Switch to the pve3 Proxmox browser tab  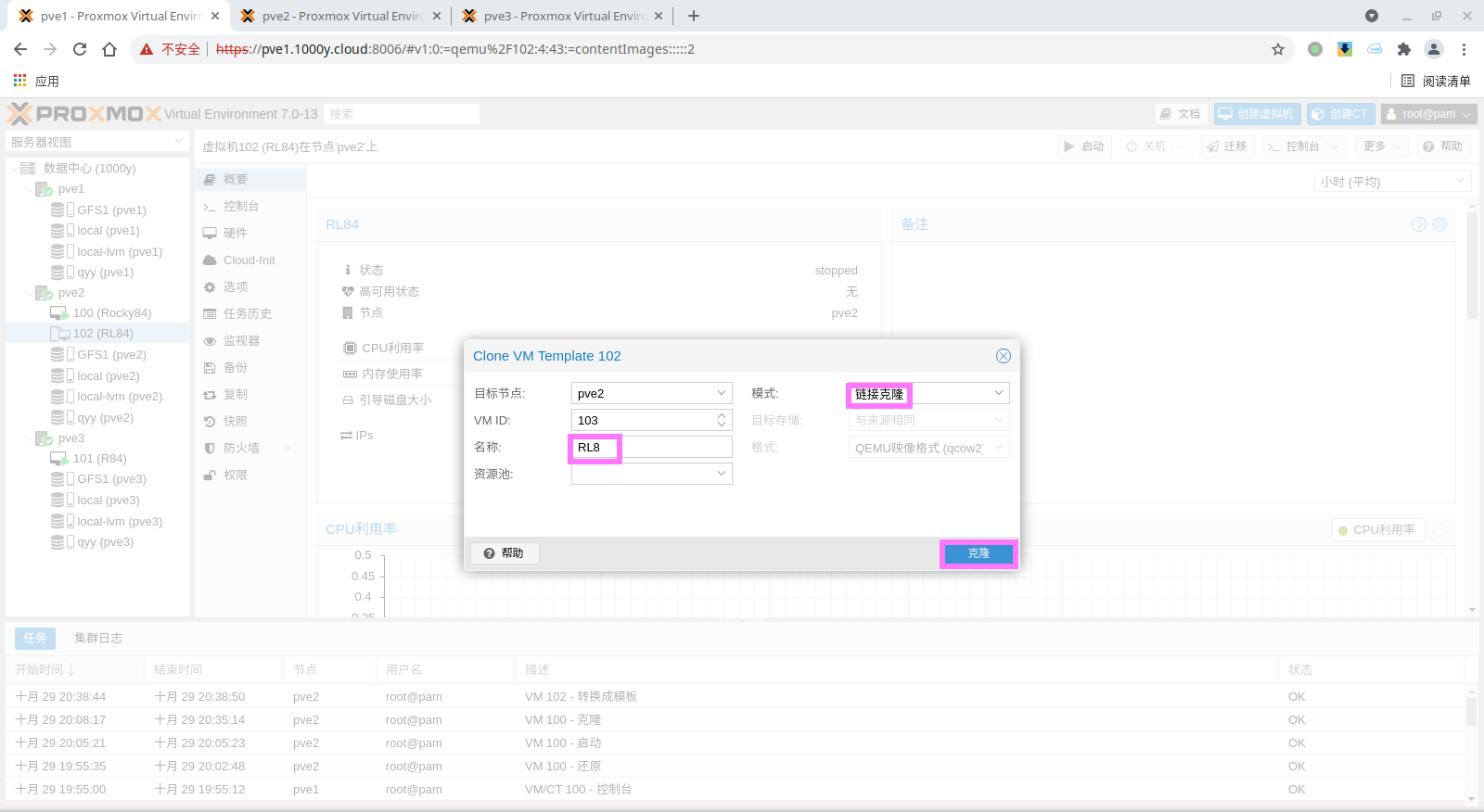click(562, 16)
